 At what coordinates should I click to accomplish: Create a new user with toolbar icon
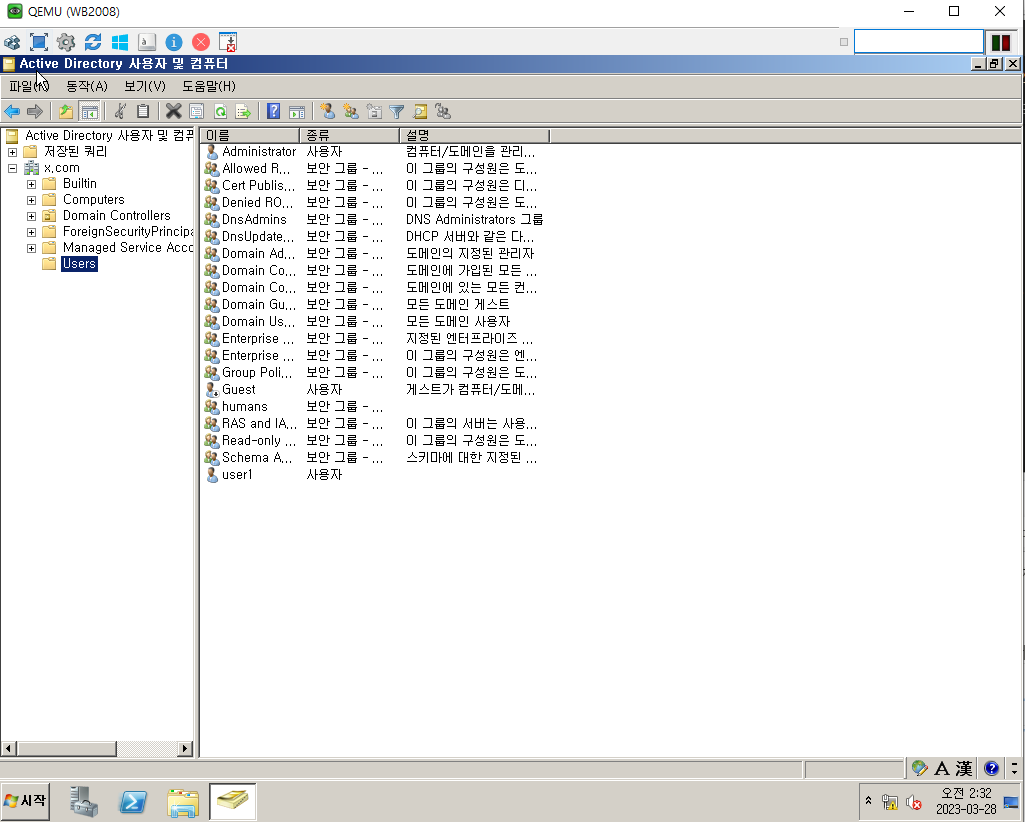click(x=328, y=112)
